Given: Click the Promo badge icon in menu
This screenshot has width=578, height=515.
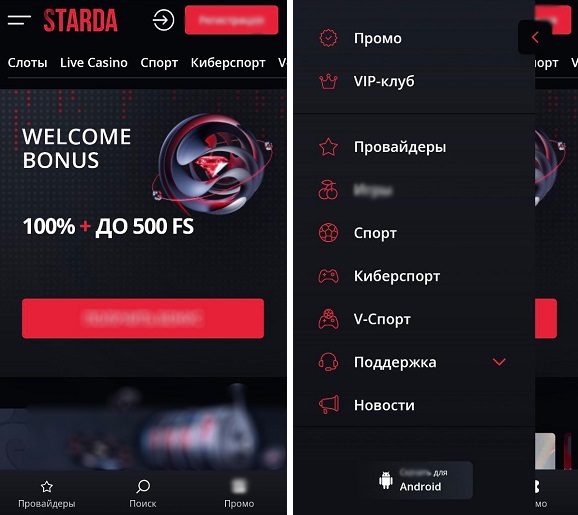Looking at the screenshot, I should (328, 38).
